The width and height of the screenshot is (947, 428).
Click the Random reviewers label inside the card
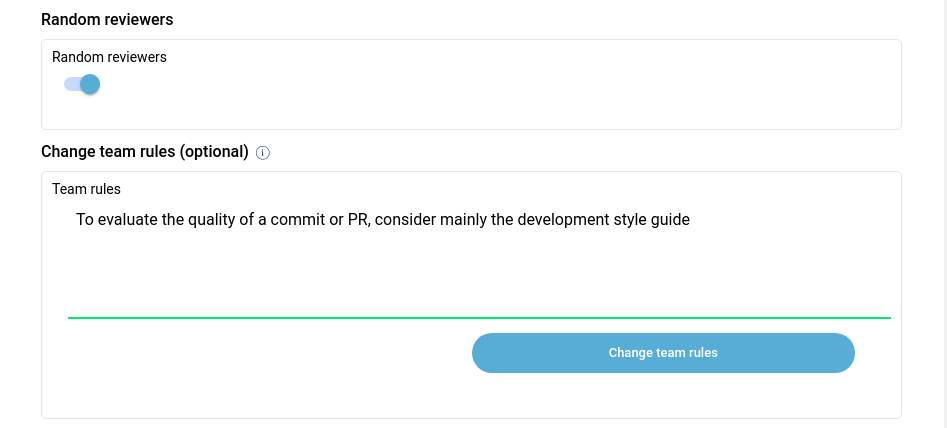pyautogui.click(x=109, y=57)
